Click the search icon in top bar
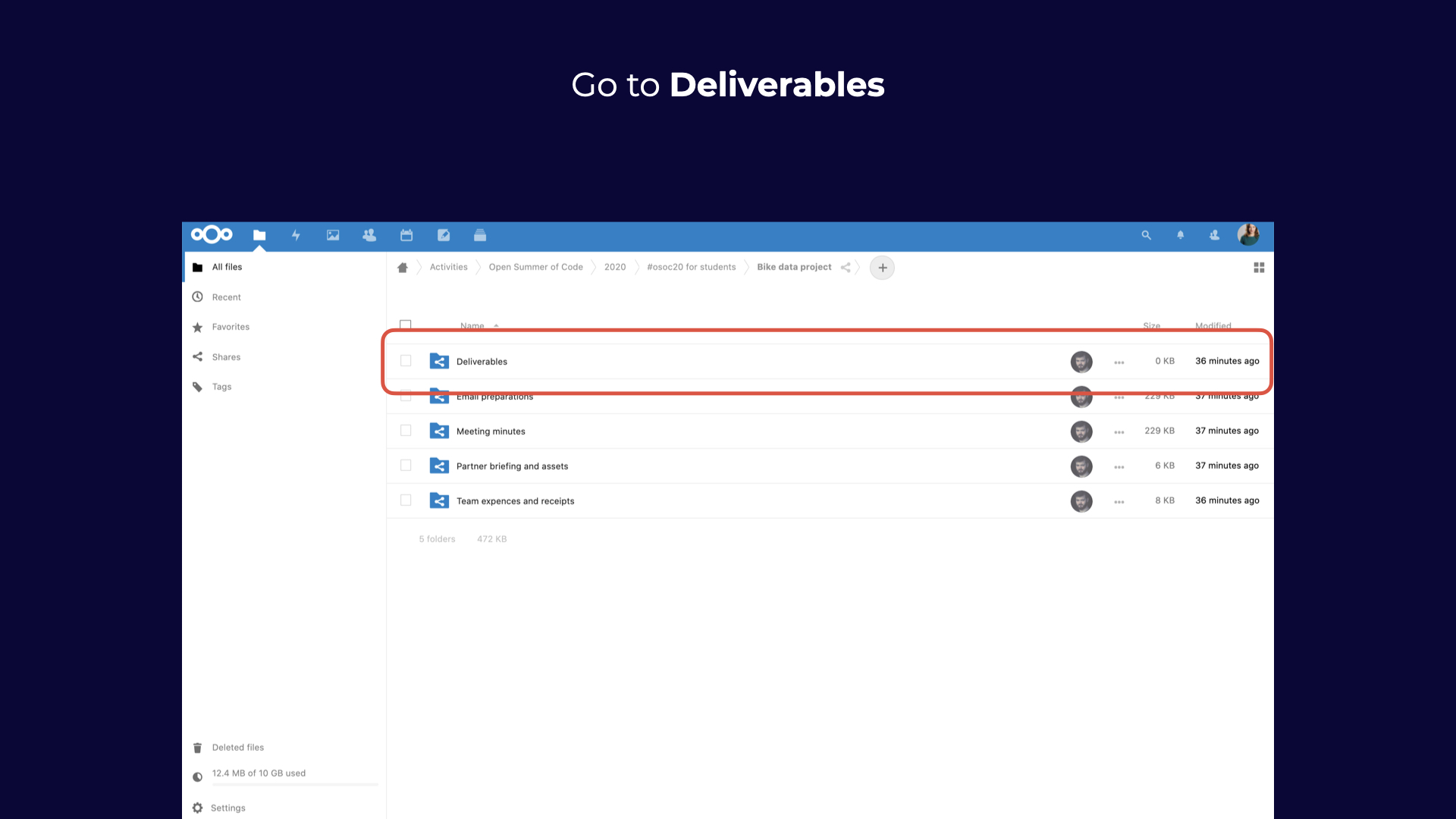This screenshot has height=819, width=1456. click(x=1146, y=235)
